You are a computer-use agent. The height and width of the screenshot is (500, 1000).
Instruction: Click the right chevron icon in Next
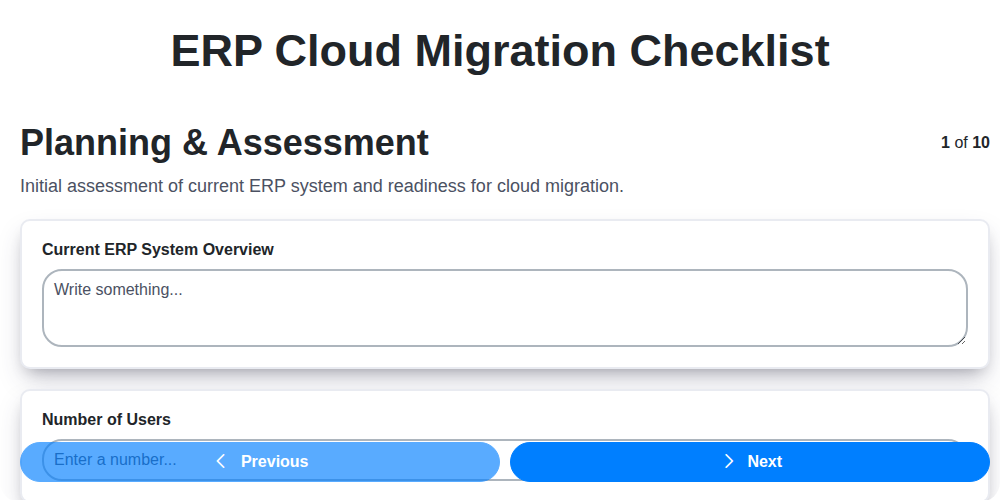729,461
